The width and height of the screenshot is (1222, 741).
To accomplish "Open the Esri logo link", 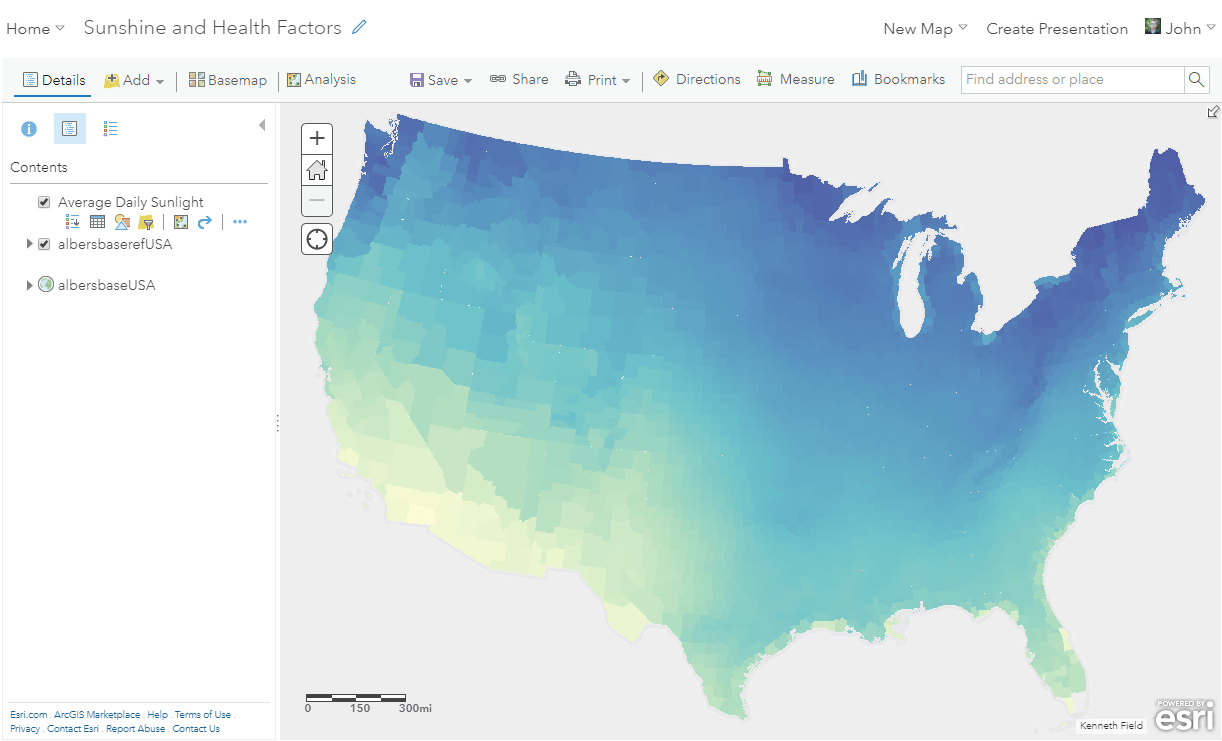I will pyautogui.click(x=1185, y=715).
